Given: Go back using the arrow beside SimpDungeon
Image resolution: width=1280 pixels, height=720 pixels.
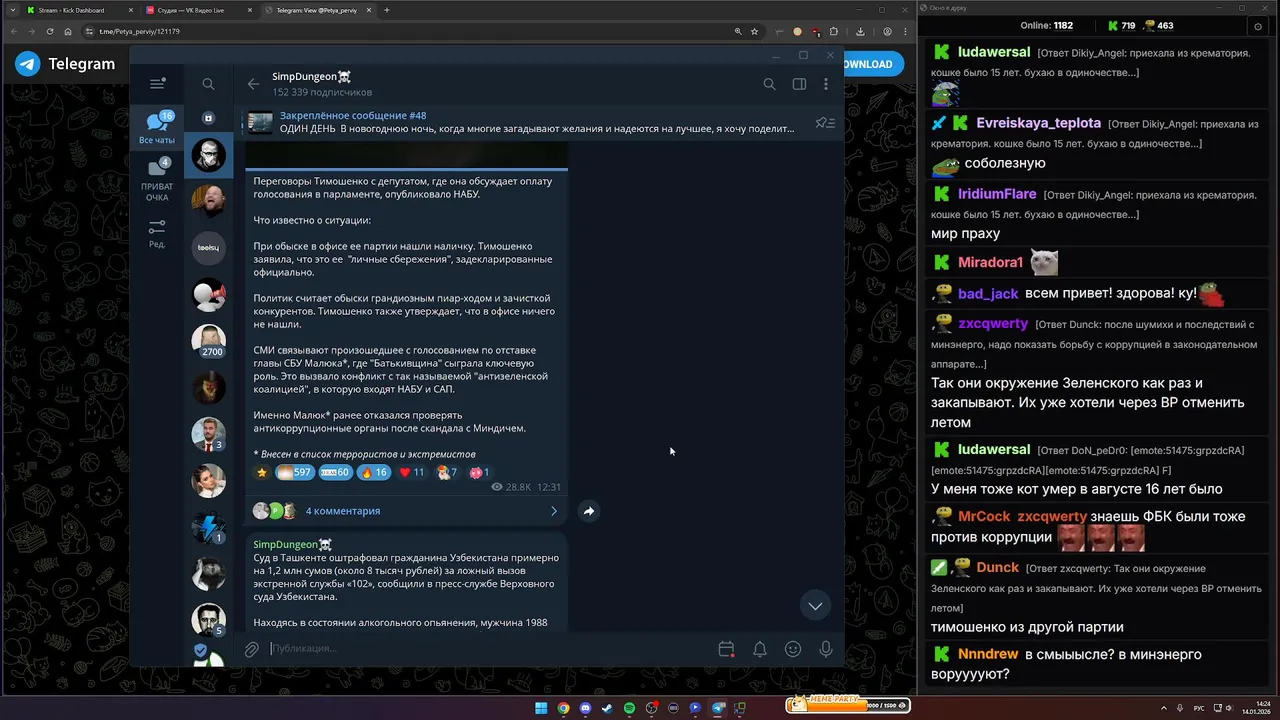Looking at the screenshot, I should 253,84.
